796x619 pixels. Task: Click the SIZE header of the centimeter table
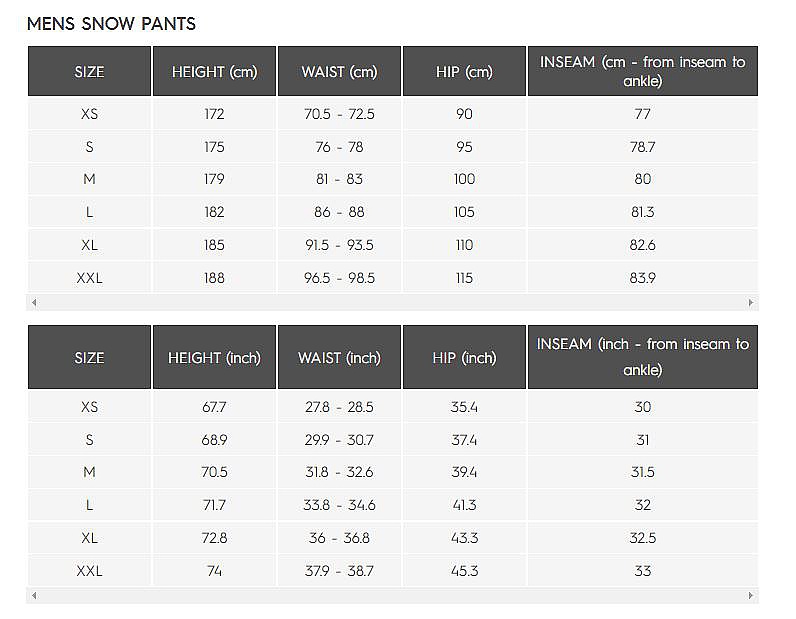89,72
